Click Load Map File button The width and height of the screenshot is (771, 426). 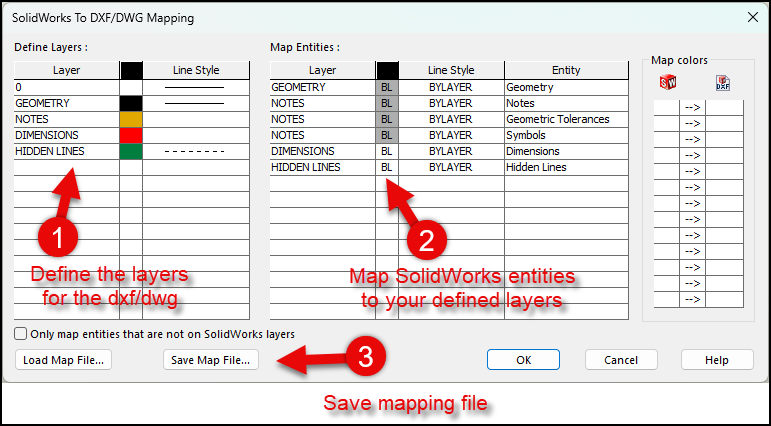(x=63, y=360)
